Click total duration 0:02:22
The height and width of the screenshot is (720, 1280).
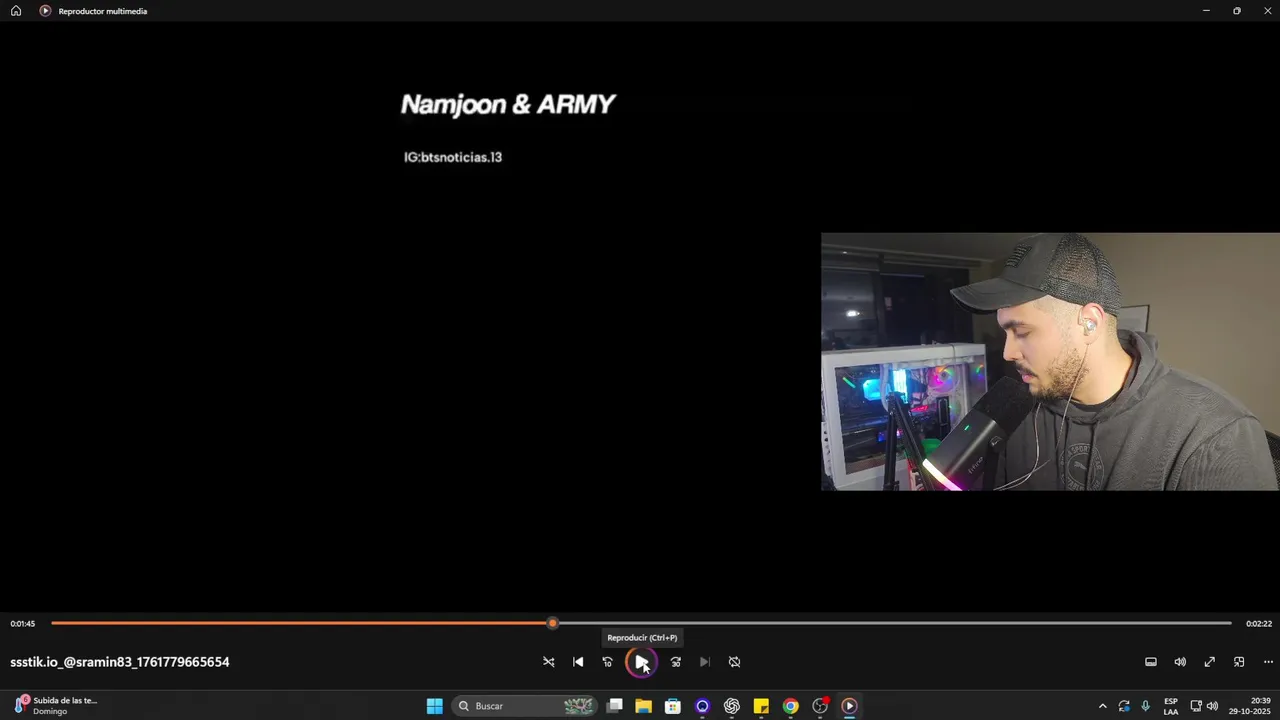(1259, 624)
